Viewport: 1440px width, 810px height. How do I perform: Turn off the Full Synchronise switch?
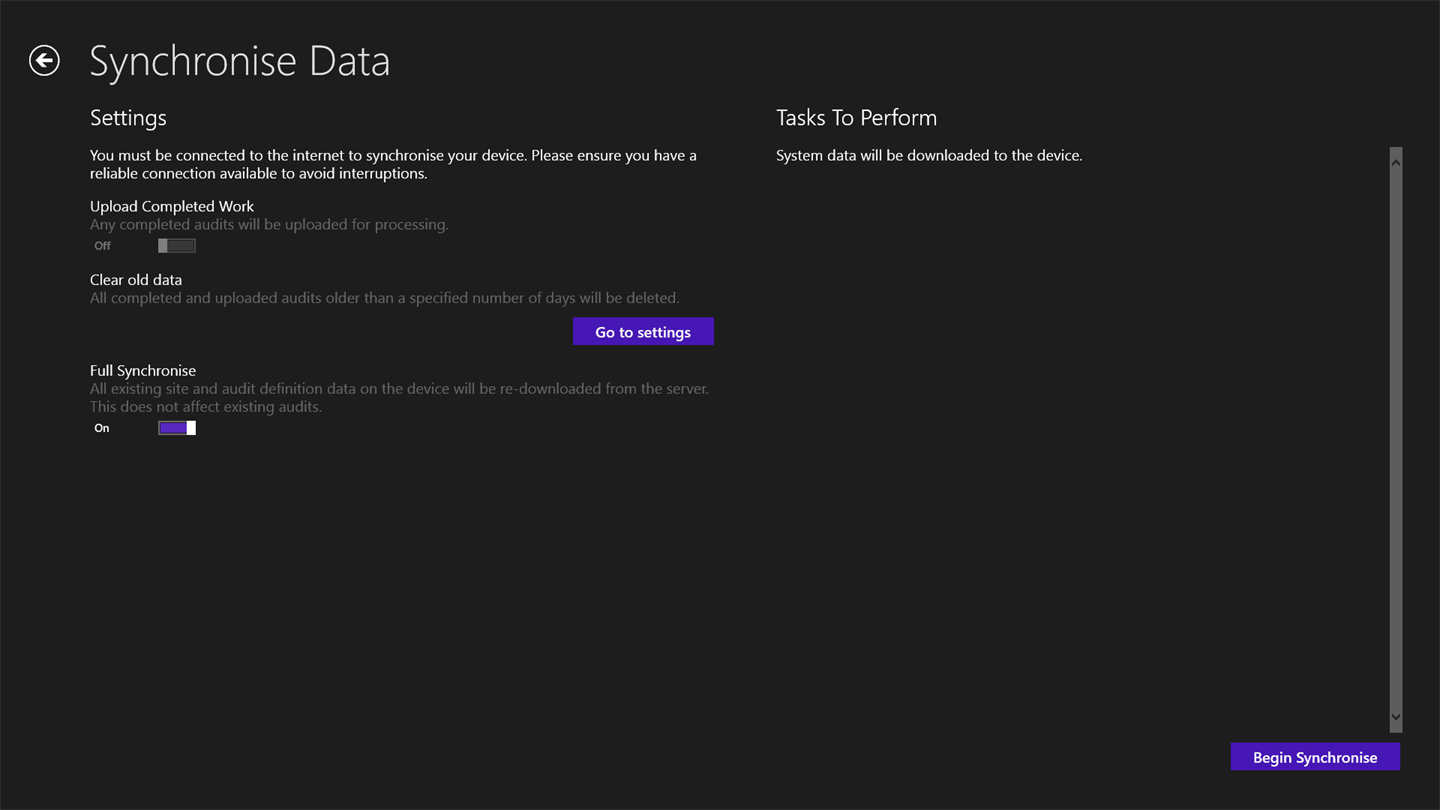point(177,428)
